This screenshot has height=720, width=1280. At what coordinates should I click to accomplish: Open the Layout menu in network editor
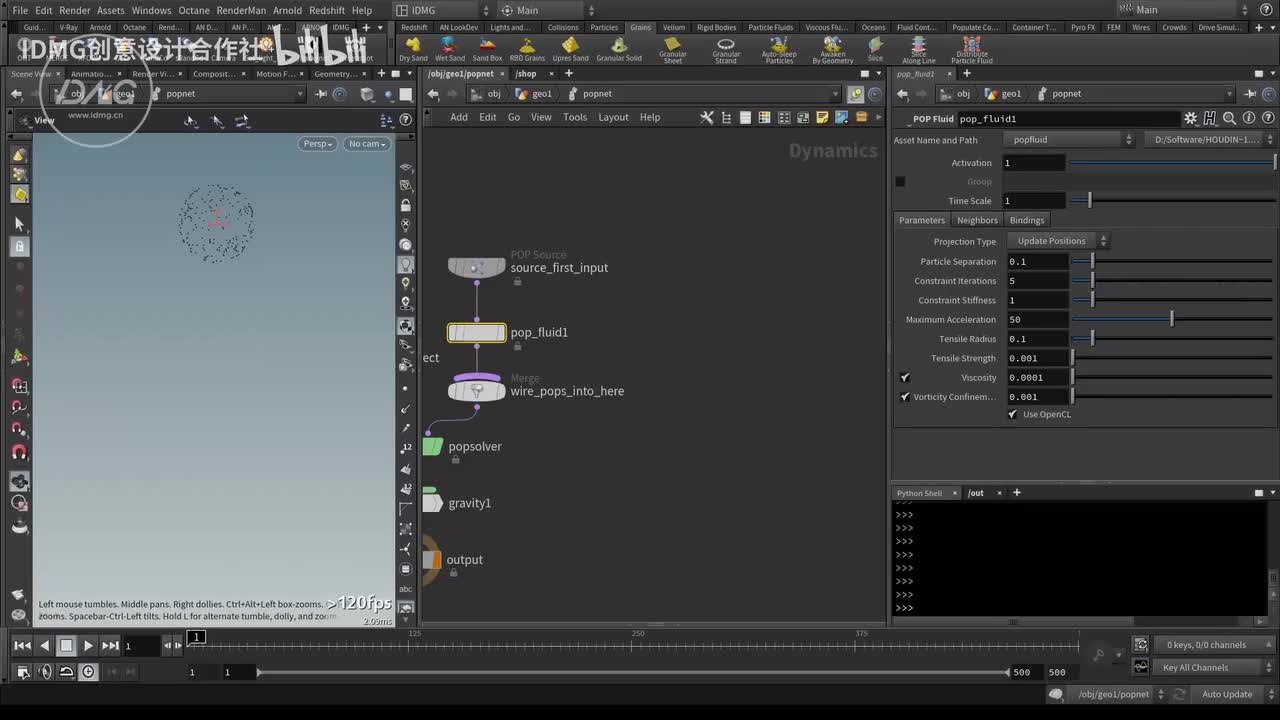coord(613,117)
